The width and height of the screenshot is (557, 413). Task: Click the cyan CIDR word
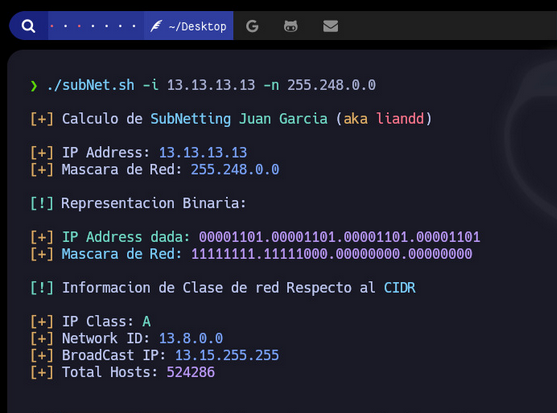[x=400, y=288]
